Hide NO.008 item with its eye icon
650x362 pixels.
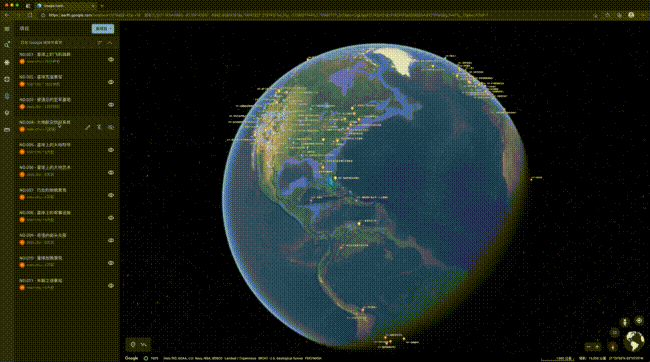(111, 218)
